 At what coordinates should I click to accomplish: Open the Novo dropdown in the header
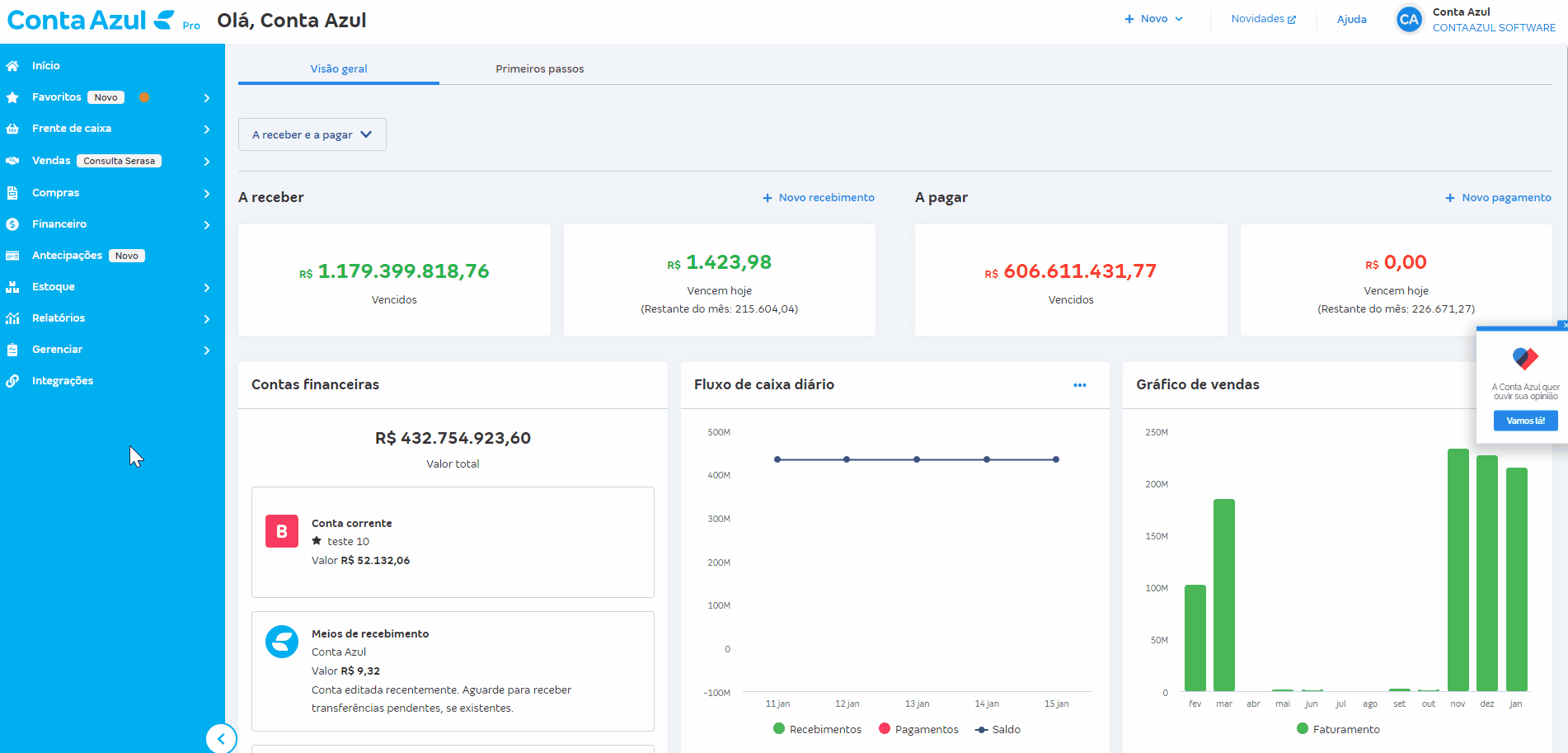[1153, 19]
